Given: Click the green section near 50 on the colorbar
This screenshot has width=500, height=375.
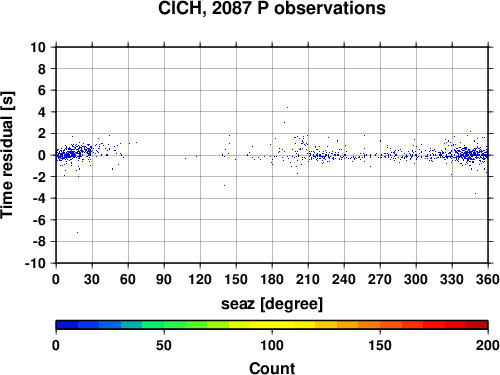Looking at the screenshot, I should (x=164, y=325).
